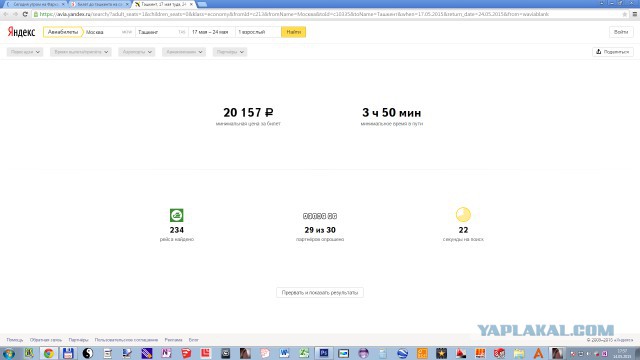The image size is (640, 360).
Task: Click the yellow search timer icon
Action: click(x=463, y=215)
